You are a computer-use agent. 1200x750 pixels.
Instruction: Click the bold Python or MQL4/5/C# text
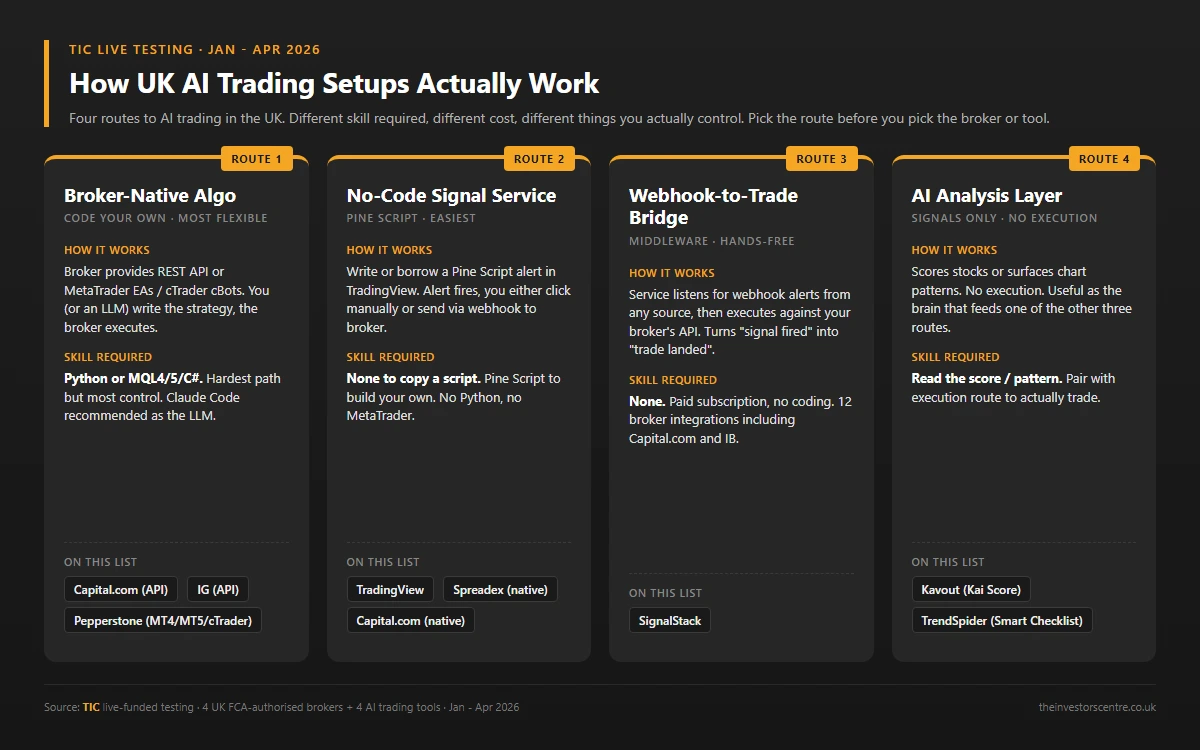tap(133, 379)
